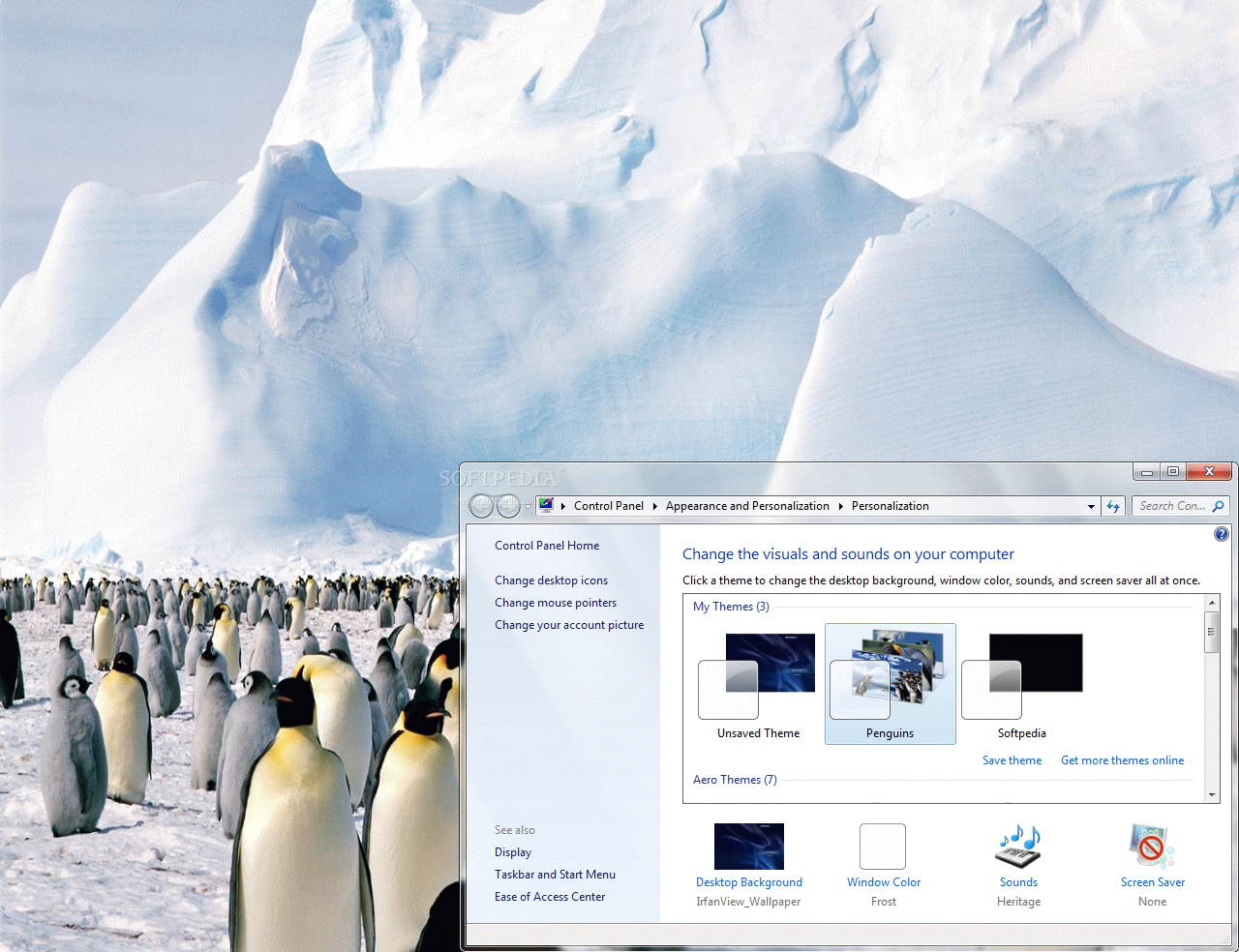The height and width of the screenshot is (952, 1239).
Task: Select the Penguins theme
Action: pyautogui.click(x=891, y=685)
